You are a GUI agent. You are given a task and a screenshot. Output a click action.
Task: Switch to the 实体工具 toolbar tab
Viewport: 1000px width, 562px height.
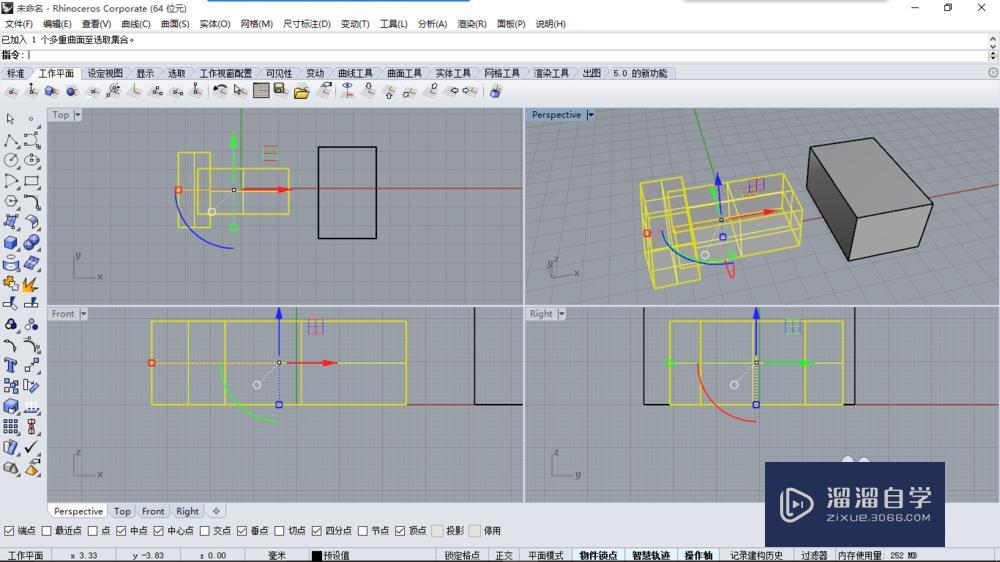click(x=453, y=73)
